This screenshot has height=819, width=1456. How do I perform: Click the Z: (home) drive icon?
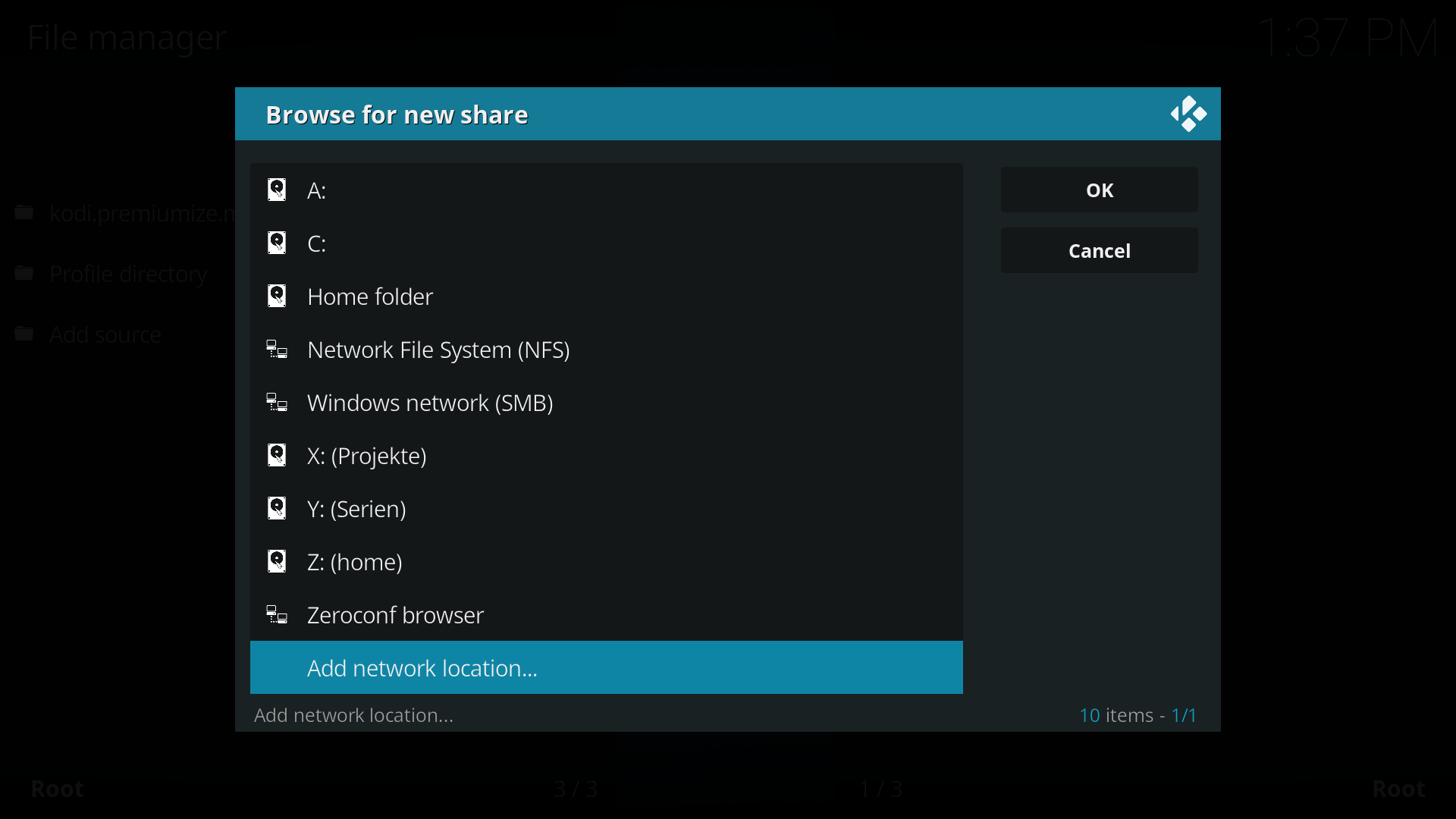(277, 561)
